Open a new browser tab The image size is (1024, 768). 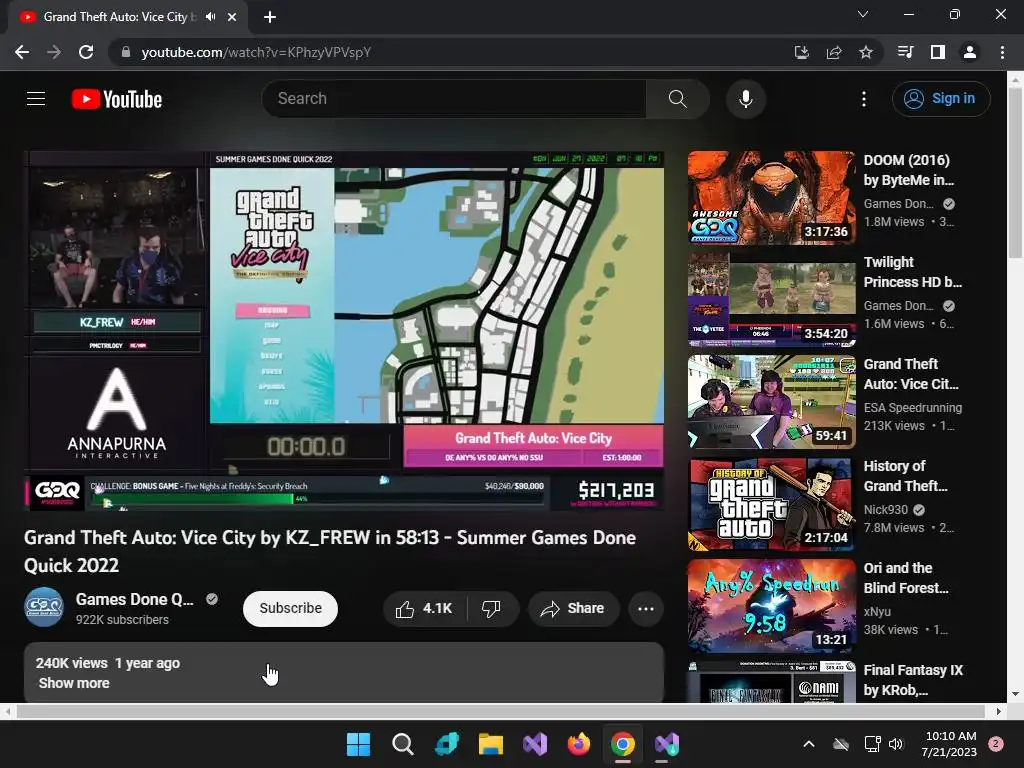pos(270,17)
